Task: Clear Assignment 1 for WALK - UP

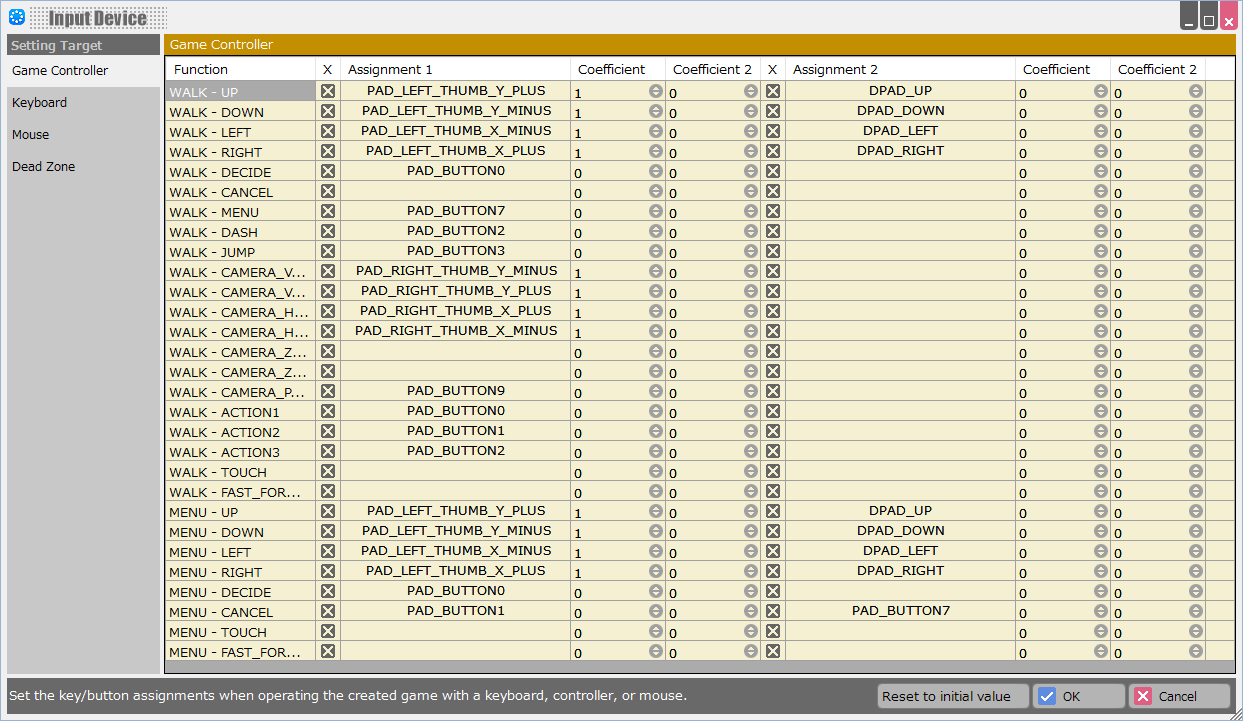Action: click(x=328, y=91)
